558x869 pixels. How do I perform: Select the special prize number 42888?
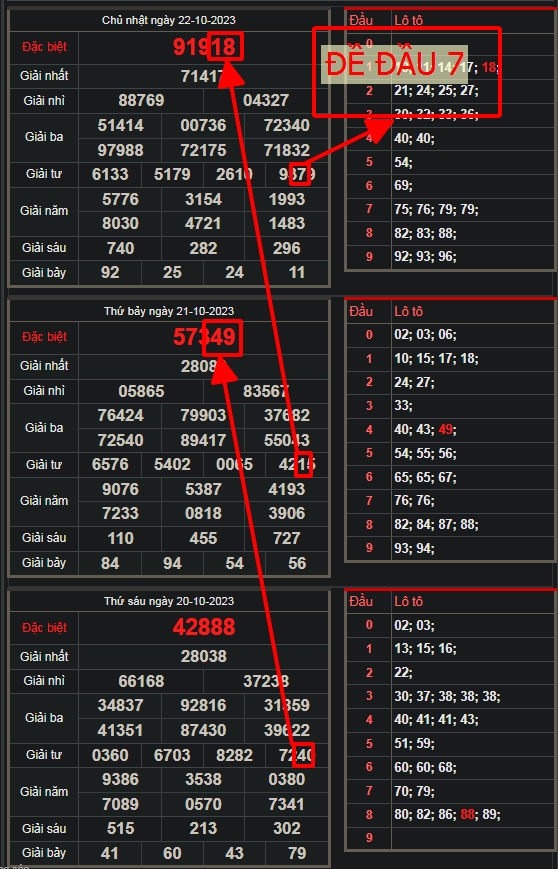pos(204,627)
